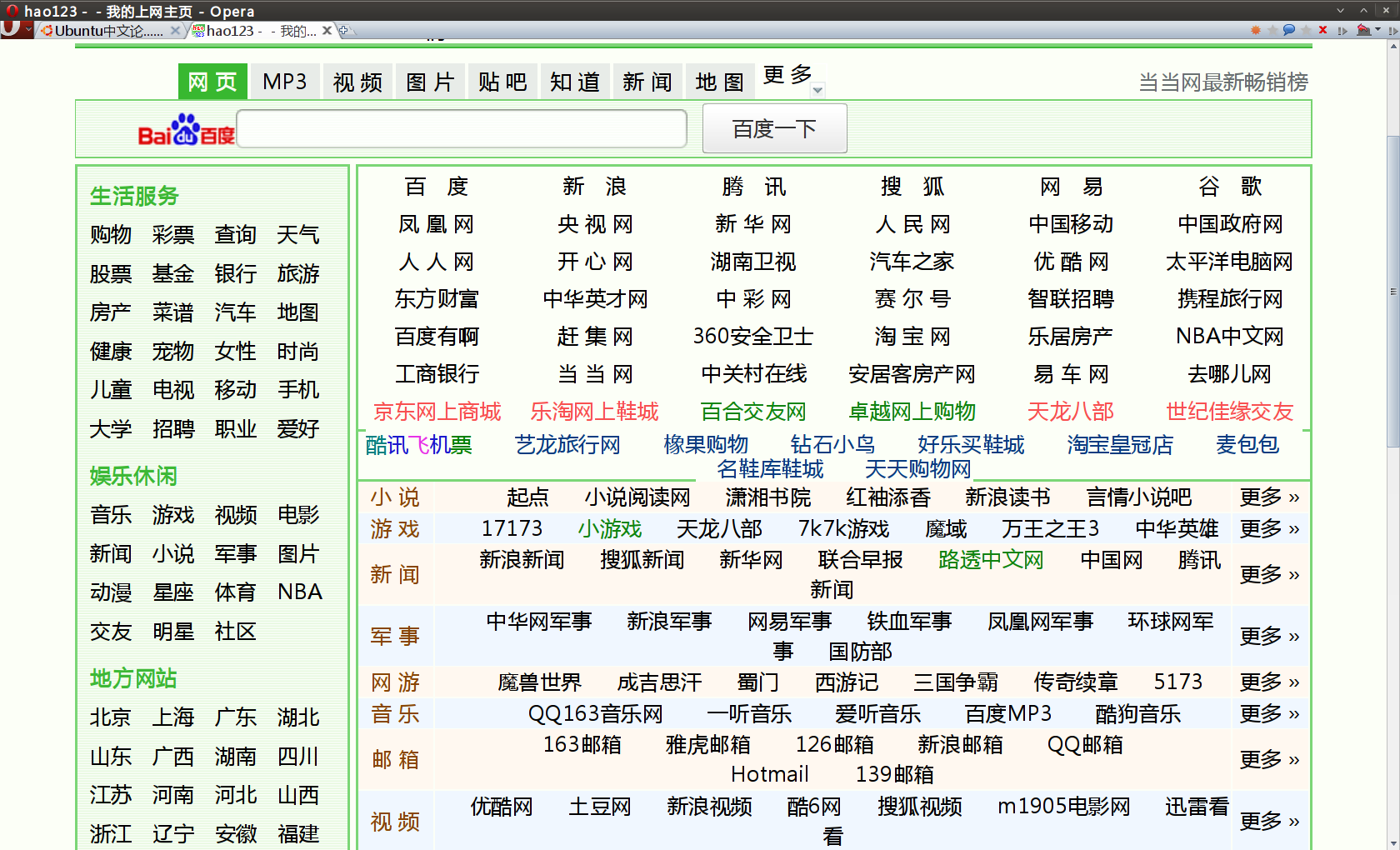The image size is (1400, 850).
Task: Click the vertical page scrollbar
Action: pyautogui.click(x=1392, y=292)
